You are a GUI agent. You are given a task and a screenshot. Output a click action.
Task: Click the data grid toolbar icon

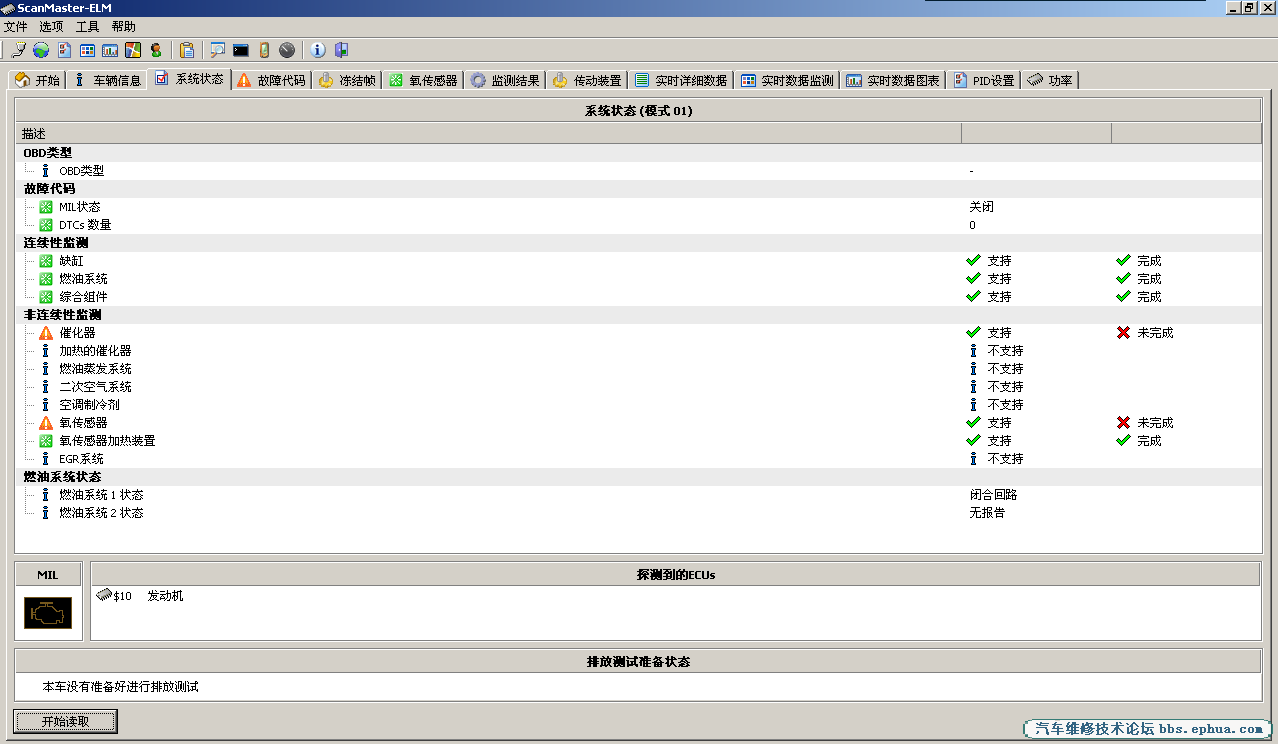coord(87,50)
